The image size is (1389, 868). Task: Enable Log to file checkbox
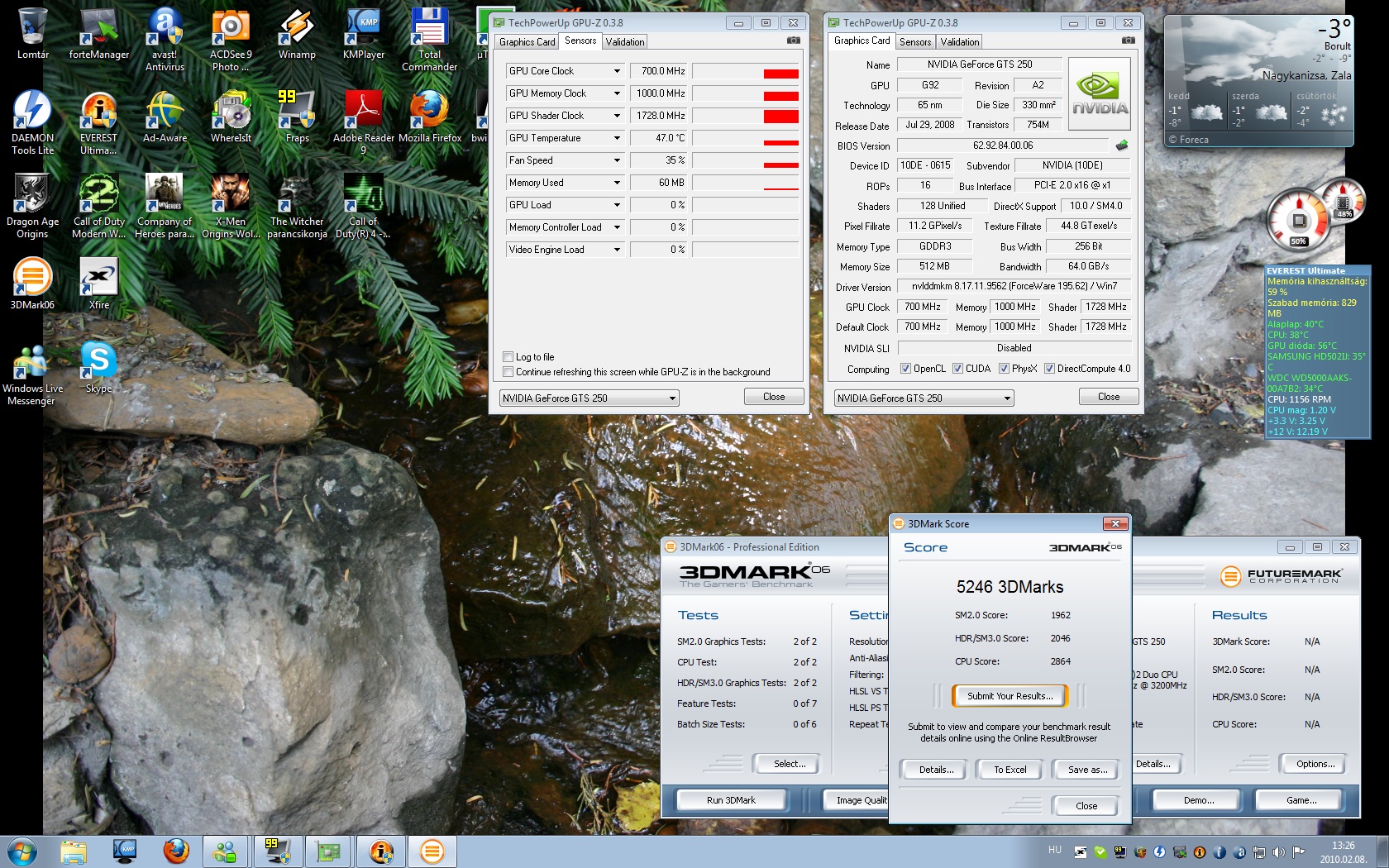[x=508, y=357]
